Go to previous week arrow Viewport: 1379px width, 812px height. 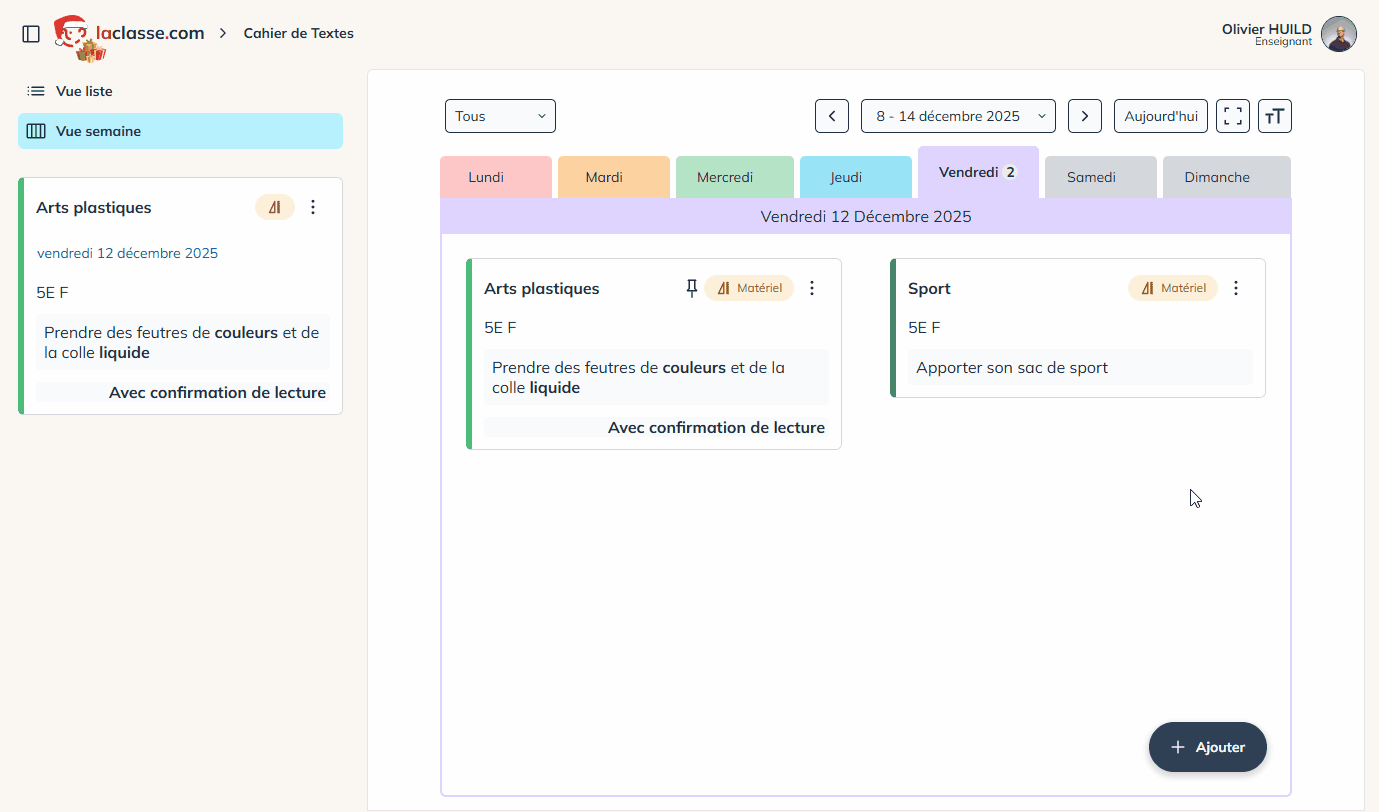832,116
